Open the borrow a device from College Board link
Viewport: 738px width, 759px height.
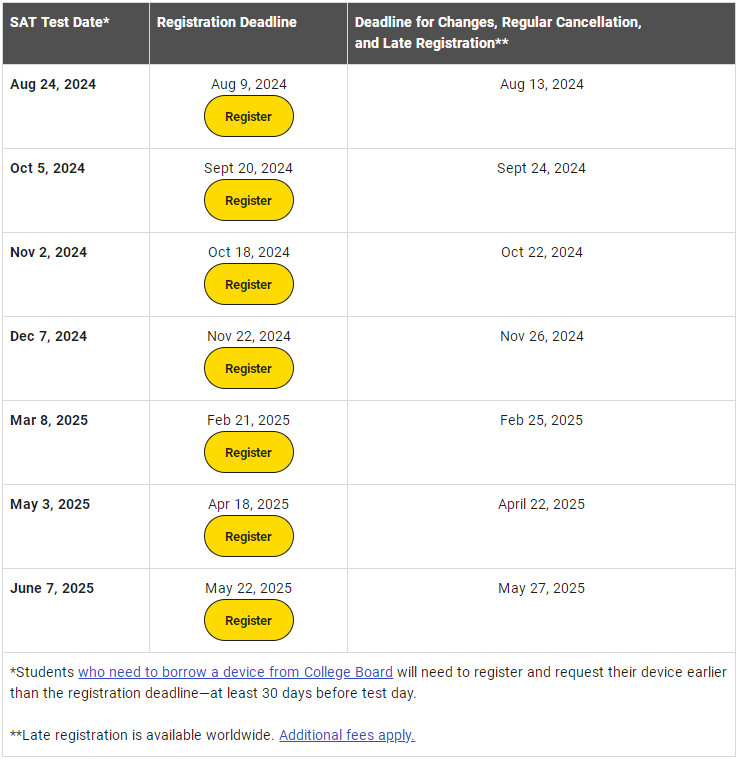pos(235,672)
